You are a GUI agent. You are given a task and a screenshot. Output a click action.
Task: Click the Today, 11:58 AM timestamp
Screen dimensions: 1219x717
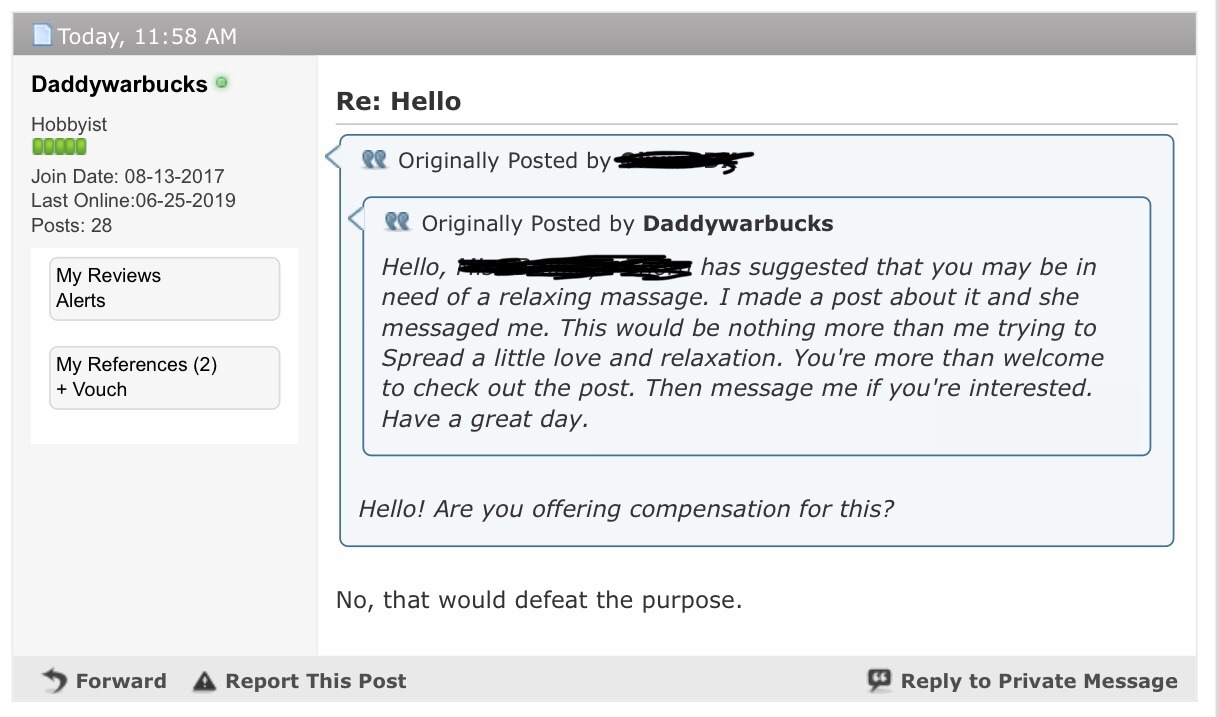[x=147, y=36]
